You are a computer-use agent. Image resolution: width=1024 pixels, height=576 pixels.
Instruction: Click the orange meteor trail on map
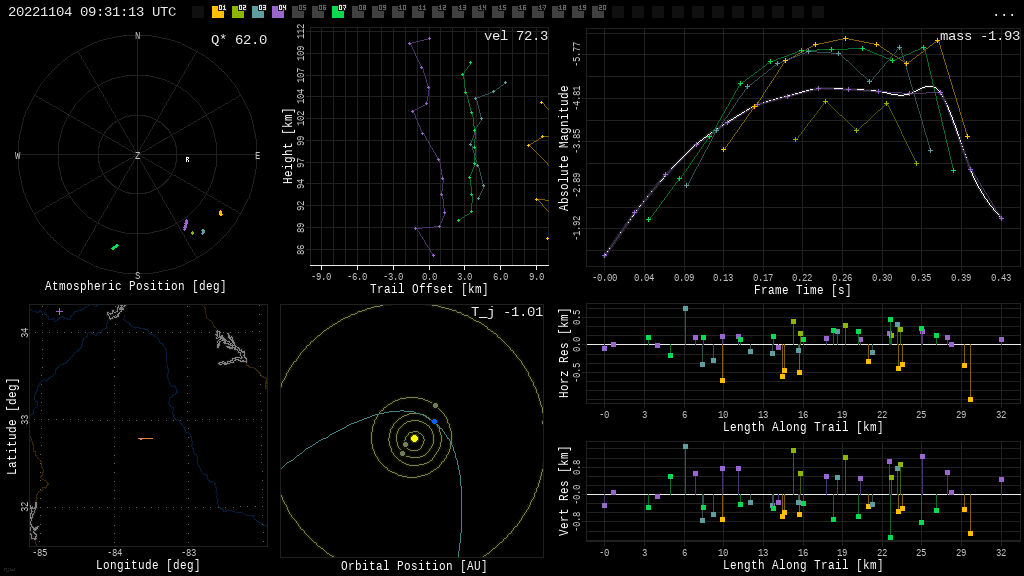click(145, 438)
